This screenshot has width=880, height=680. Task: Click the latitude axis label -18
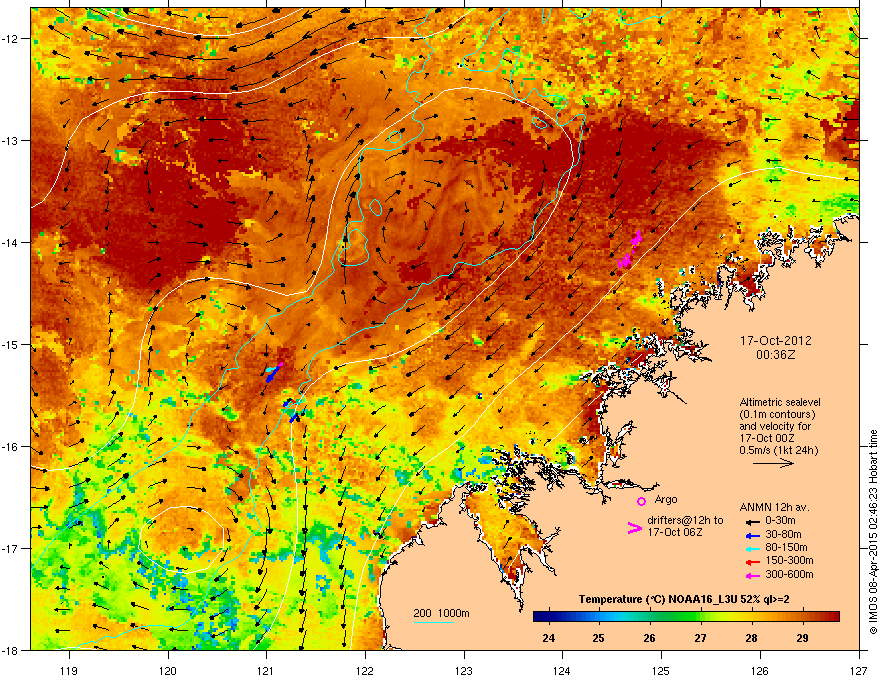11,650
